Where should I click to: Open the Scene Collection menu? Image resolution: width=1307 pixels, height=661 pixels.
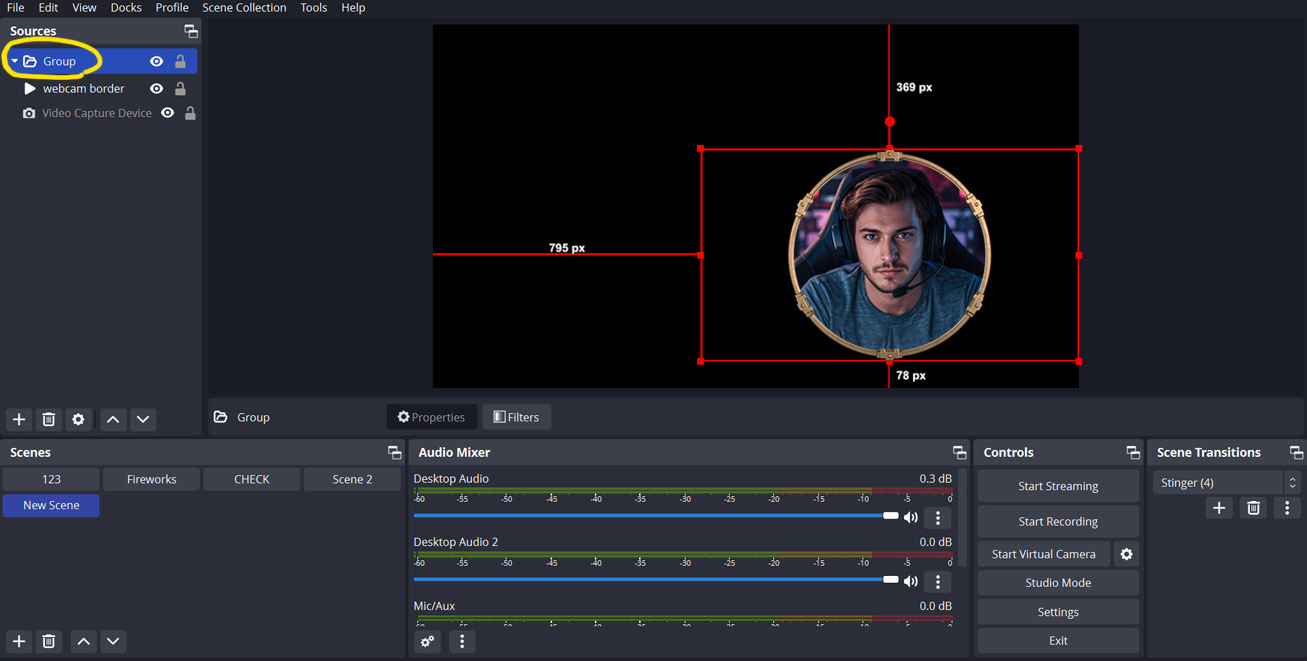(x=244, y=8)
